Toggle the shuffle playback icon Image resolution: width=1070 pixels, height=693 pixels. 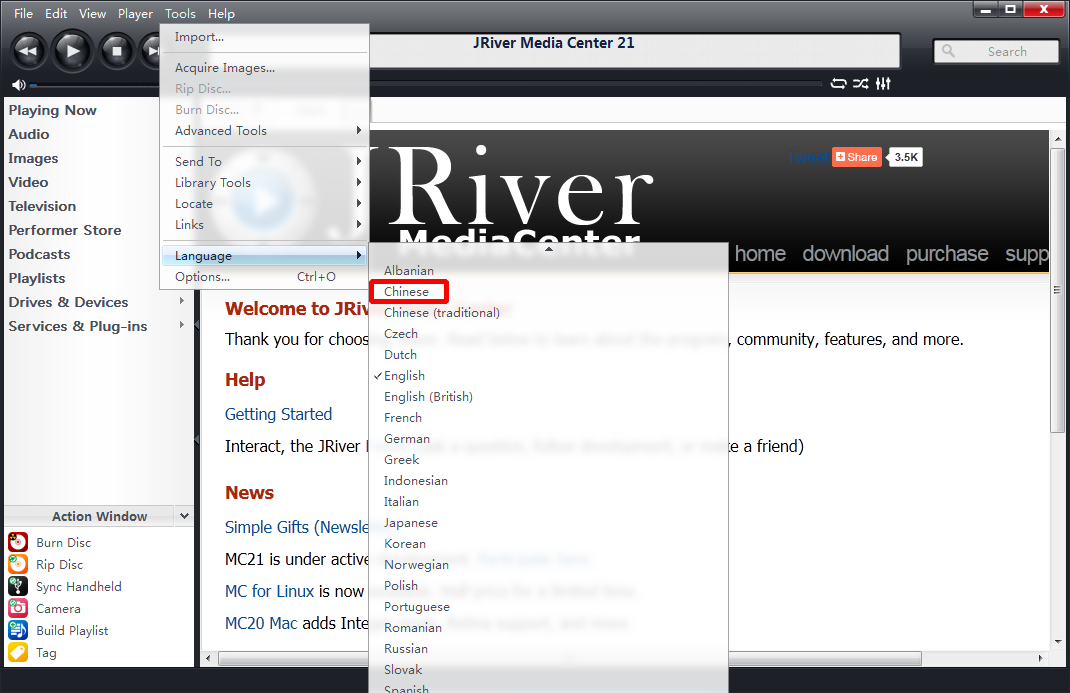pyautogui.click(x=861, y=84)
